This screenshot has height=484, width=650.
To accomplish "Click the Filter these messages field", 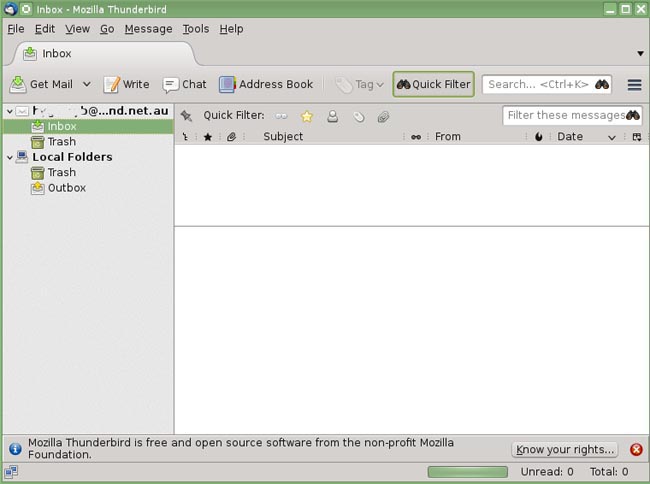I will pos(572,115).
